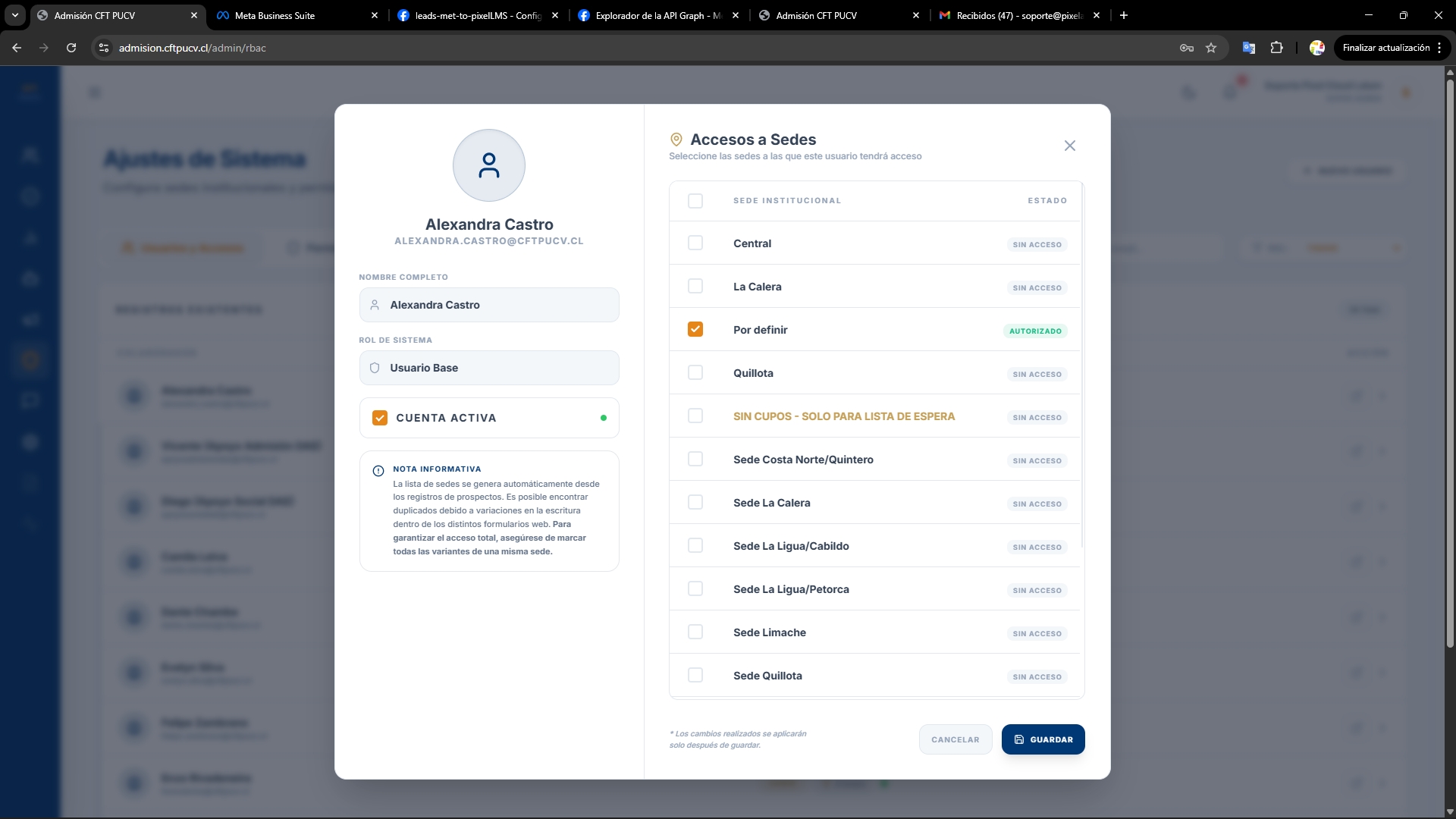Click the Sede Institucional column header
Viewport: 1456px width, 819px height.
click(x=787, y=201)
